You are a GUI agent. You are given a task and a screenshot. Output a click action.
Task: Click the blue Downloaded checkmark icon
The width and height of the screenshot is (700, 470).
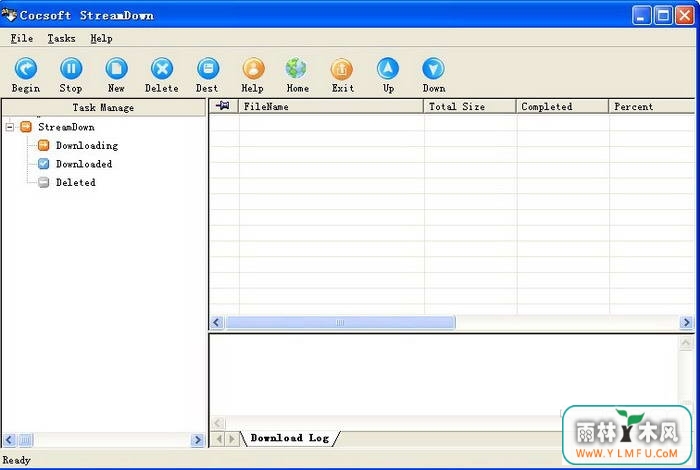[x=44, y=164]
